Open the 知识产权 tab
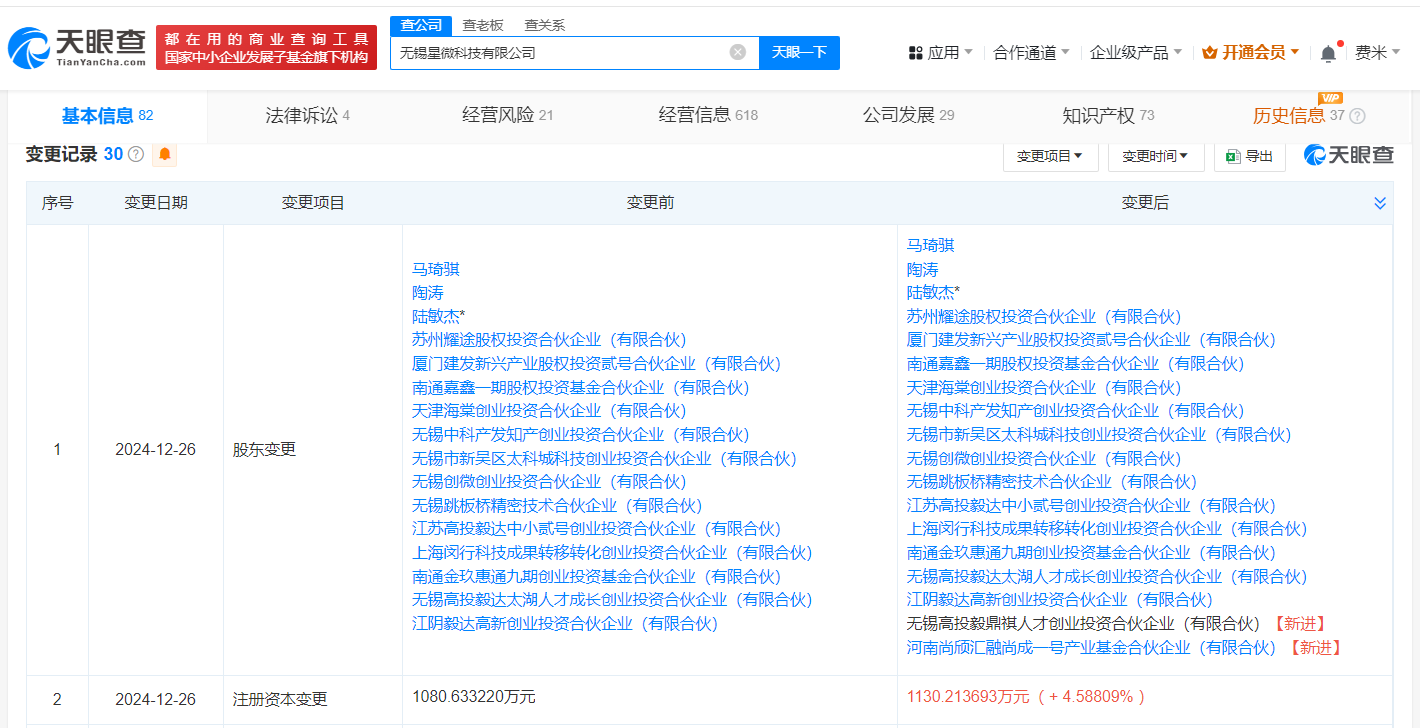Viewport: 1420px width, 728px height. (1108, 116)
